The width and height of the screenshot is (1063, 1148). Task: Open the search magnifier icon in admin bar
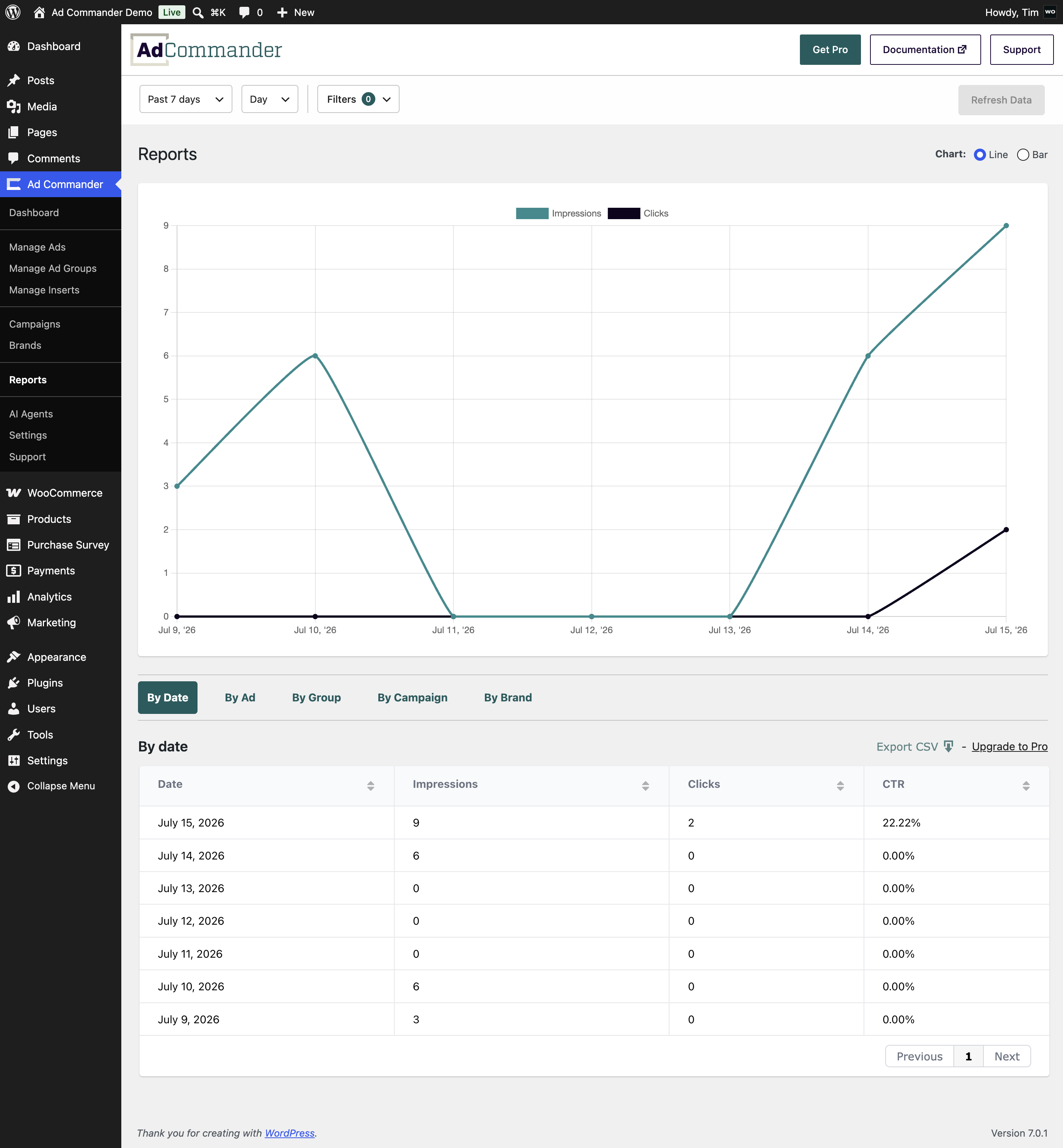[198, 12]
